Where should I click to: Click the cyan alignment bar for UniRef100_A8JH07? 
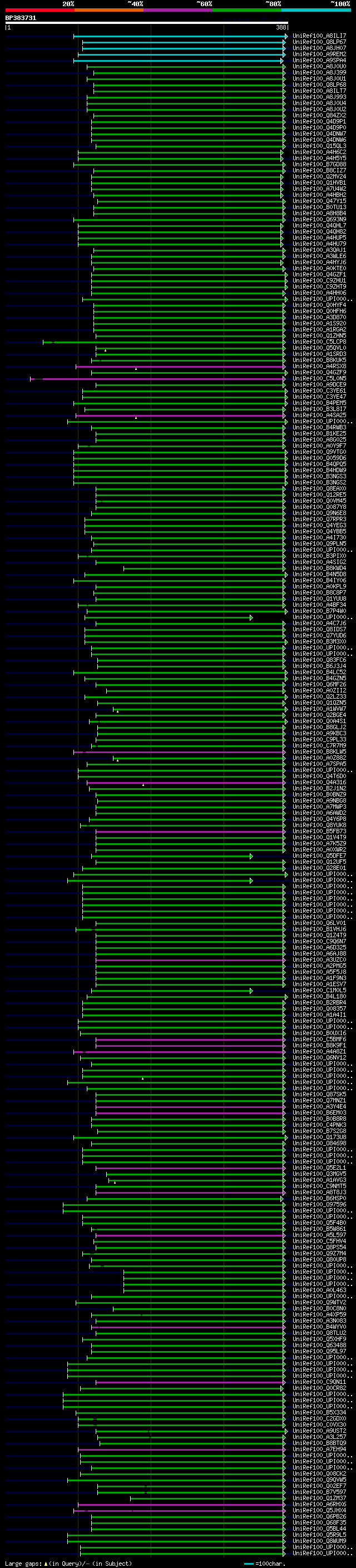[184, 48]
